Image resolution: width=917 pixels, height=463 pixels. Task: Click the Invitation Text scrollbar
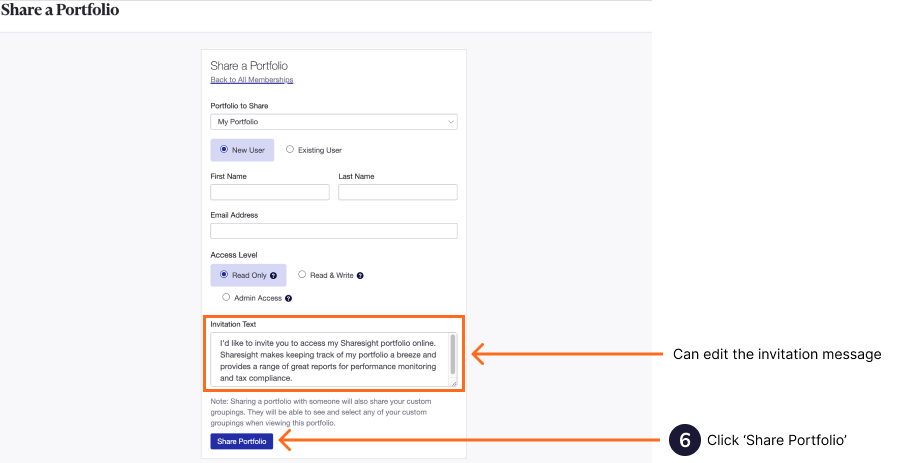pos(453,355)
